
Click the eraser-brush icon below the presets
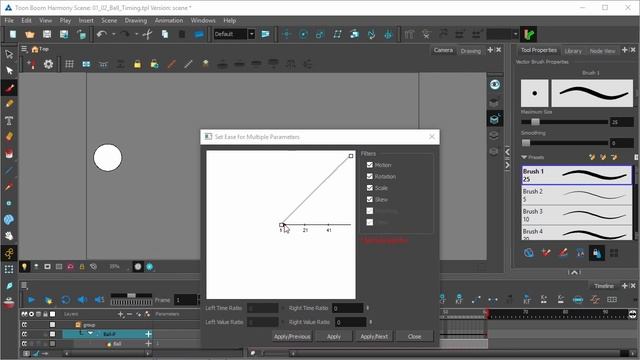tap(563, 253)
